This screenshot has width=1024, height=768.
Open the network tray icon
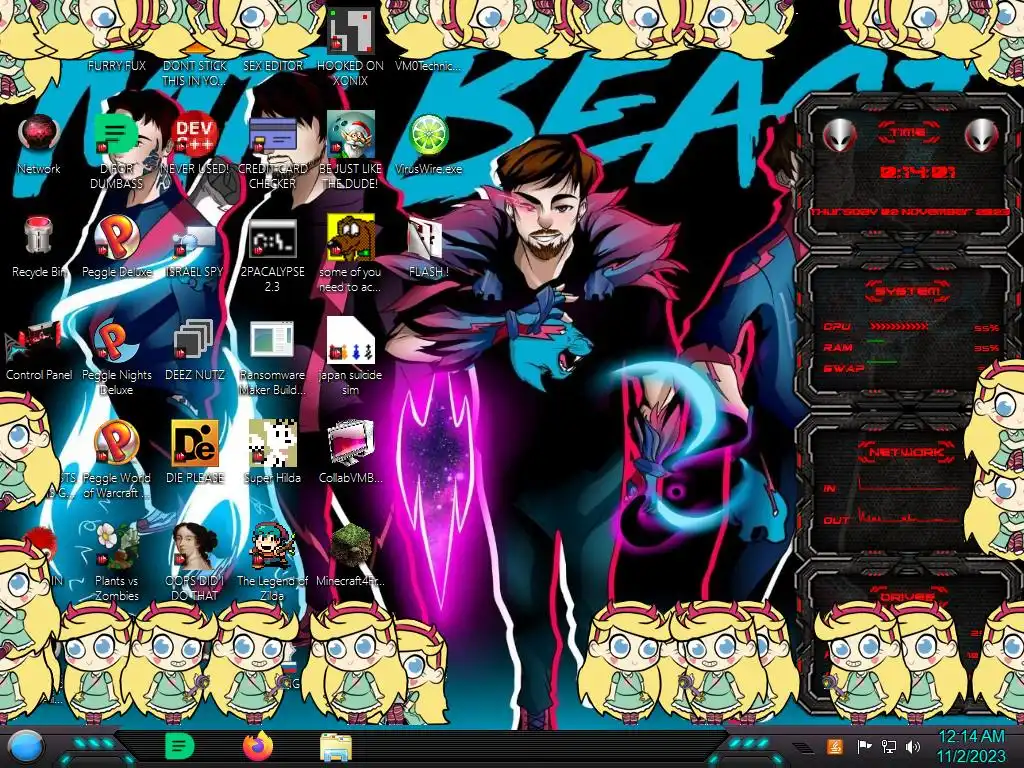pyautogui.click(x=889, y=746)
